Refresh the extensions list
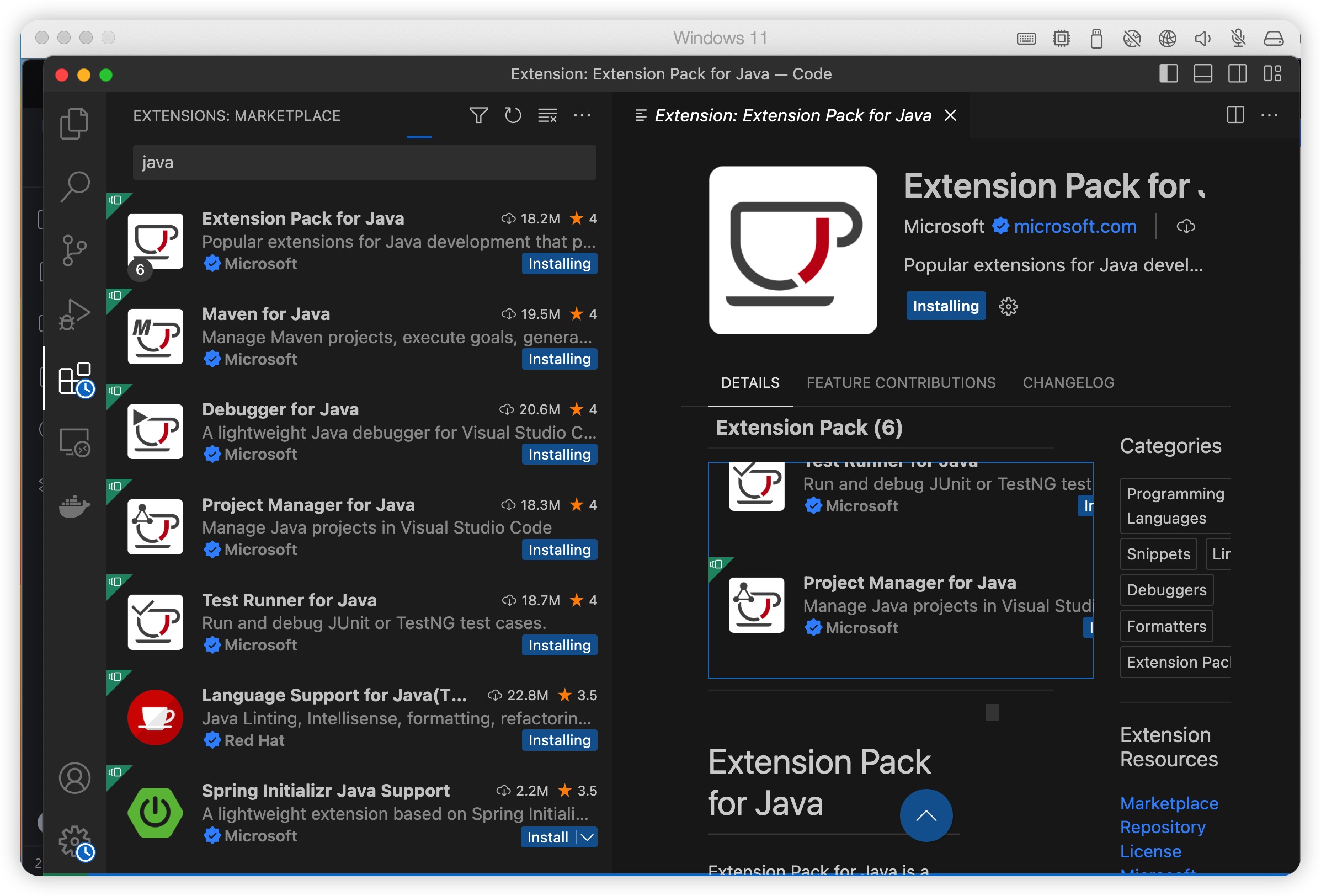 click(x=513, y=115)
